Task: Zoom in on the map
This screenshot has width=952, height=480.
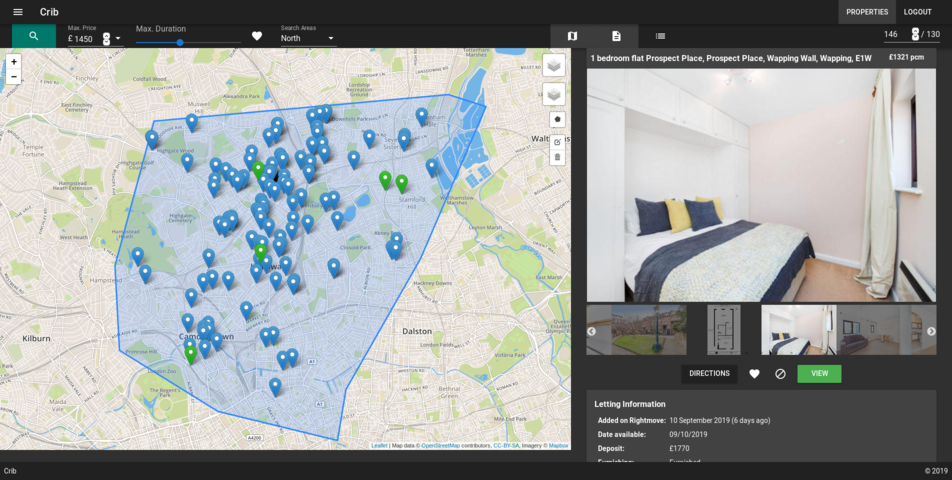Action: 14,62
